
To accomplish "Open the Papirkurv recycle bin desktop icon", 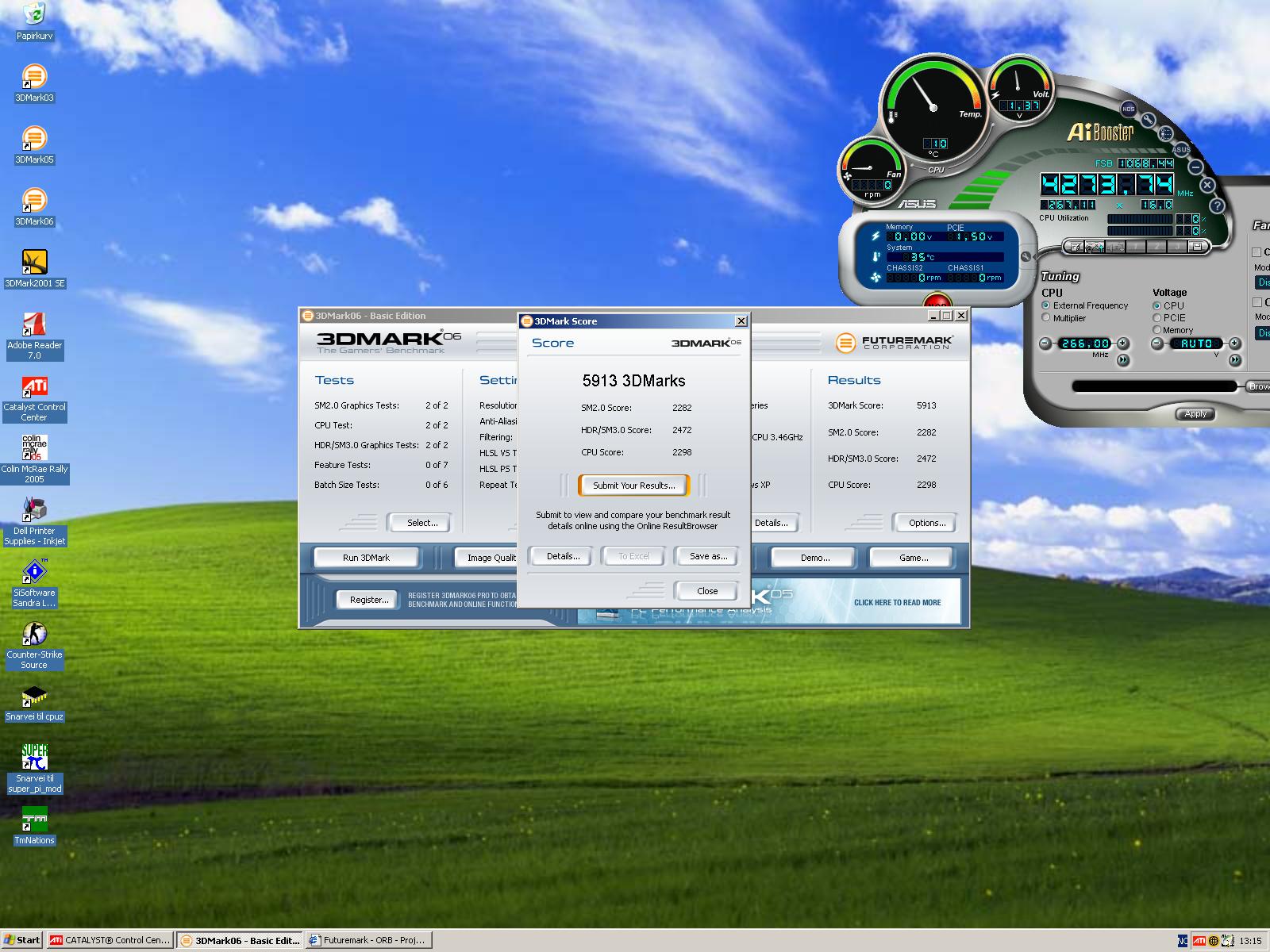I will [34, 21].
